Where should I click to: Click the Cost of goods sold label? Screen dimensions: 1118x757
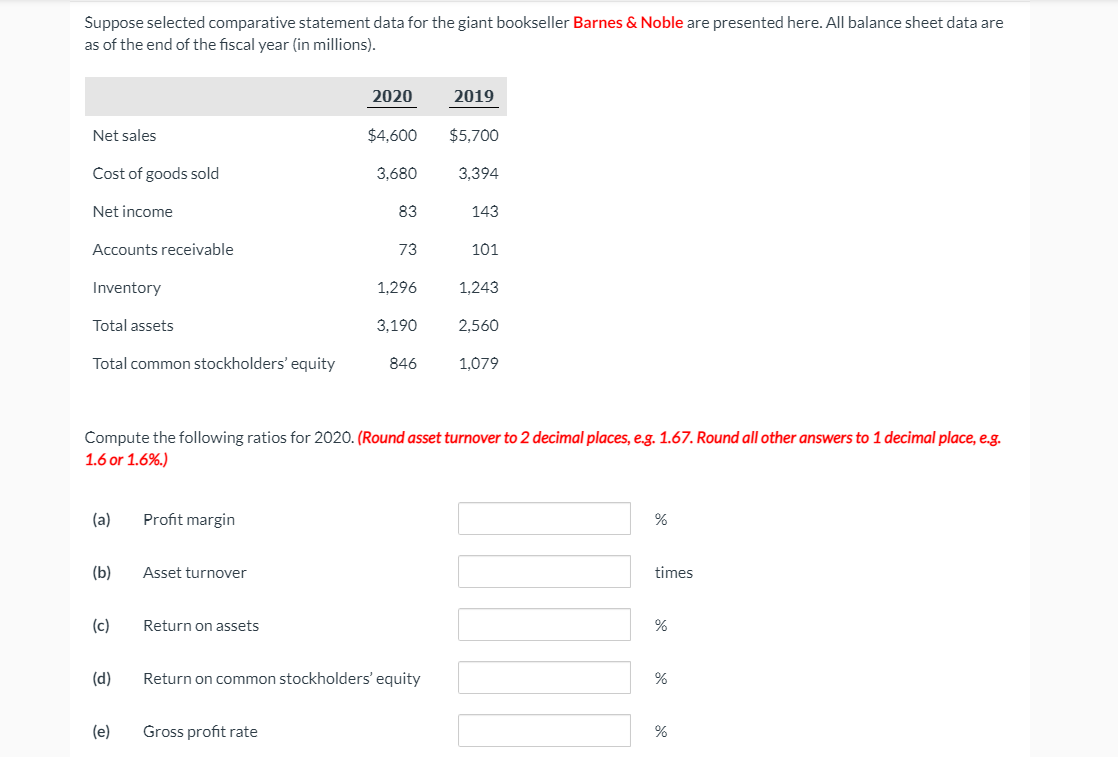point(156,173)
